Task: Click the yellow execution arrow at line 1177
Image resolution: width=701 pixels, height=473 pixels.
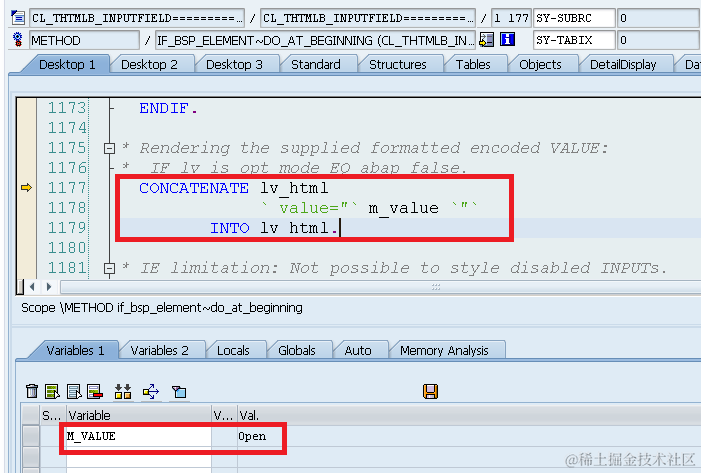Action: (26, 187)
